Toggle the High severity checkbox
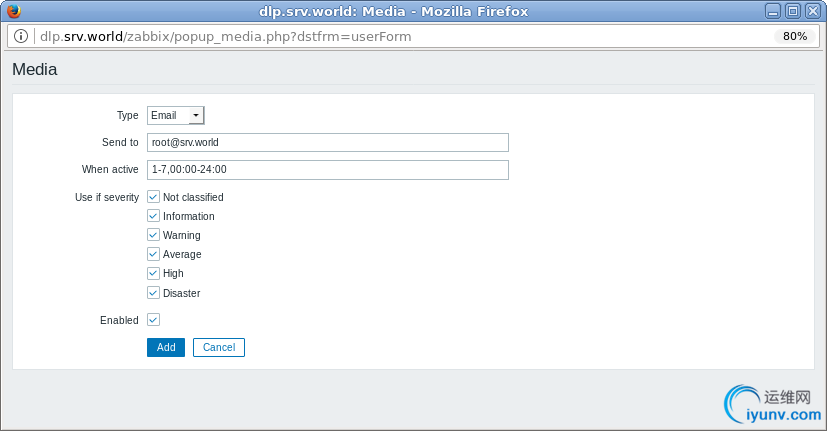Screen dimensions: 827x431 [x=154, y=273]
